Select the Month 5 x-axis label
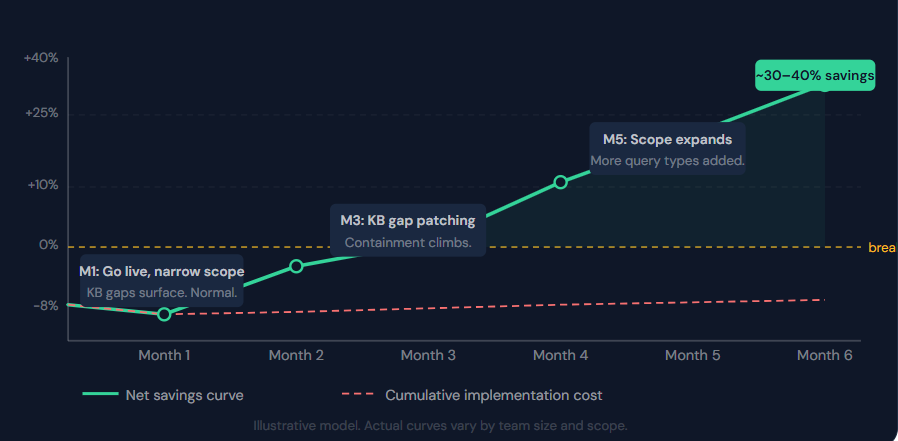 [693, 355]
